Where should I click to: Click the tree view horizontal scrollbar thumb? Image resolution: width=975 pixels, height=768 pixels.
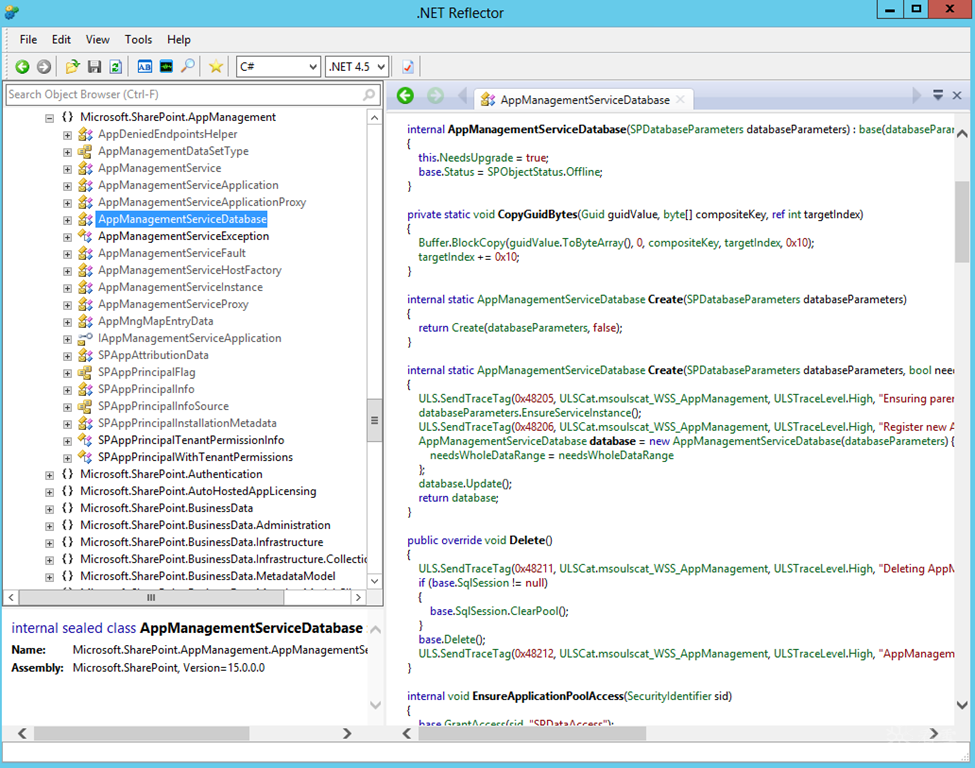tap(151, 598)
